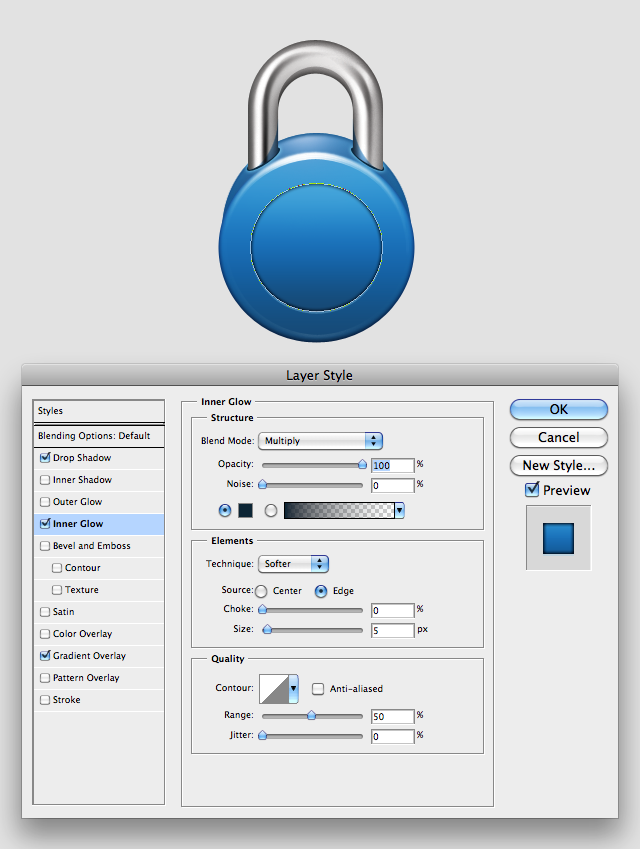Enable the Inner Shadow checkbox
Viewport: 640px width, 849px height.
point(45,480)
